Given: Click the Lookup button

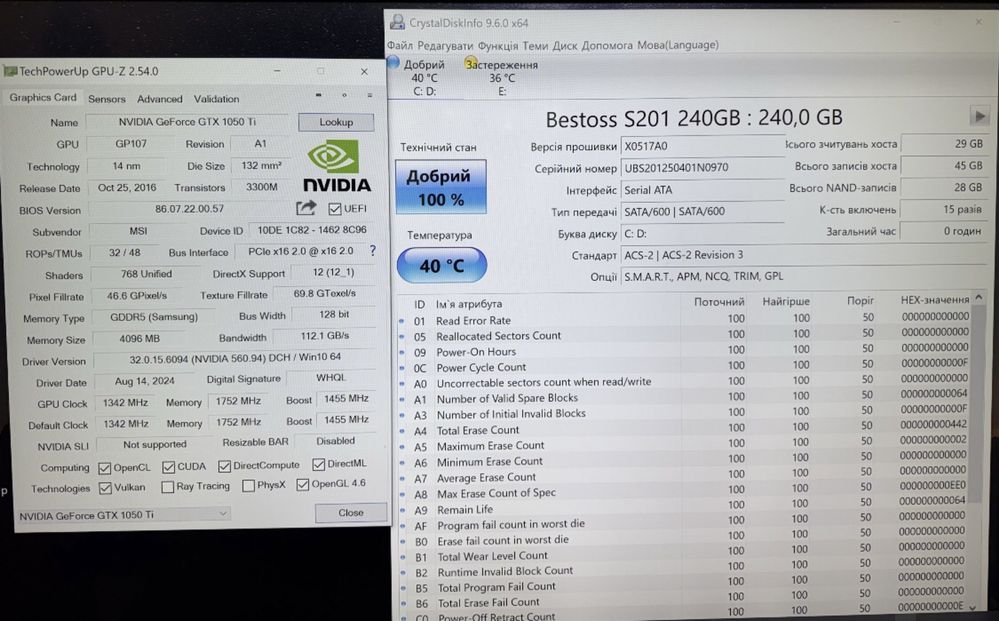Looking at the screenshot, I should (x=336, y=122).
